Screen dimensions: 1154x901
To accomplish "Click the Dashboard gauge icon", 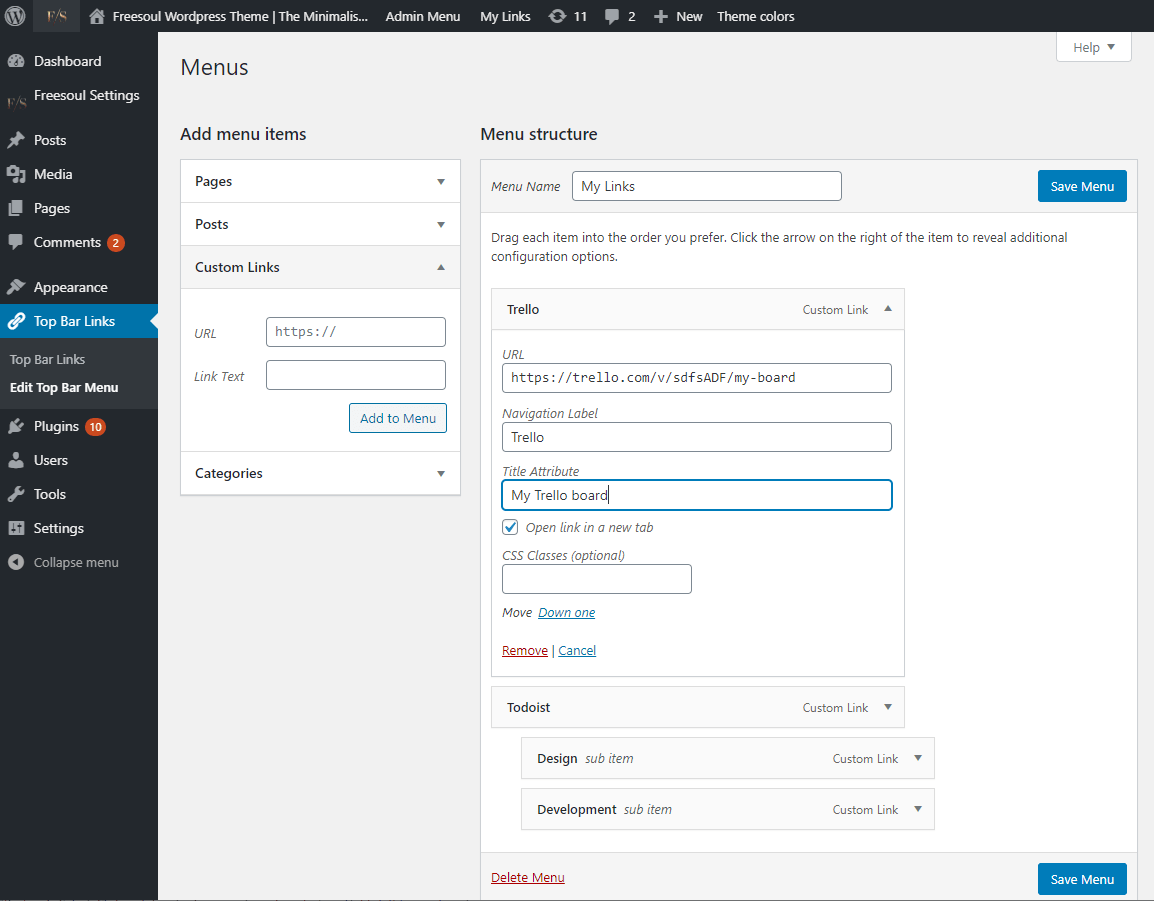I will coord(15,61).
